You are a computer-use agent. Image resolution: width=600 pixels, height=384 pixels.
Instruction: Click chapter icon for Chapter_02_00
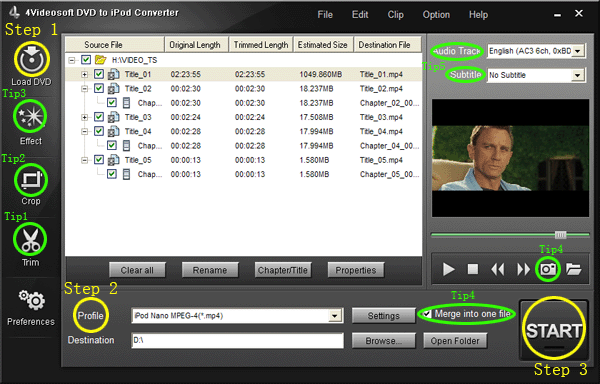pos(126,103)
